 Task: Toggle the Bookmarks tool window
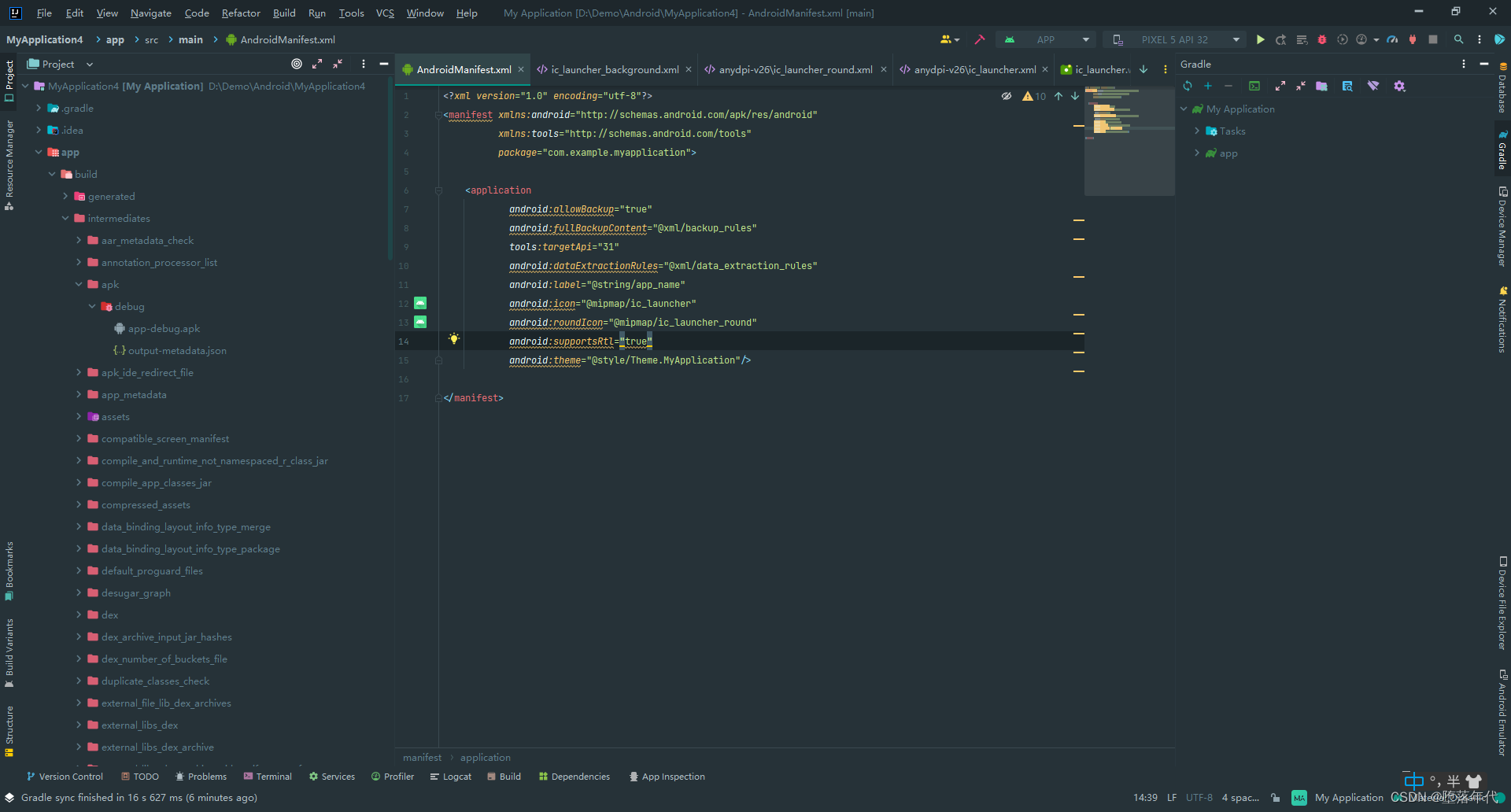tap(9, 571)
